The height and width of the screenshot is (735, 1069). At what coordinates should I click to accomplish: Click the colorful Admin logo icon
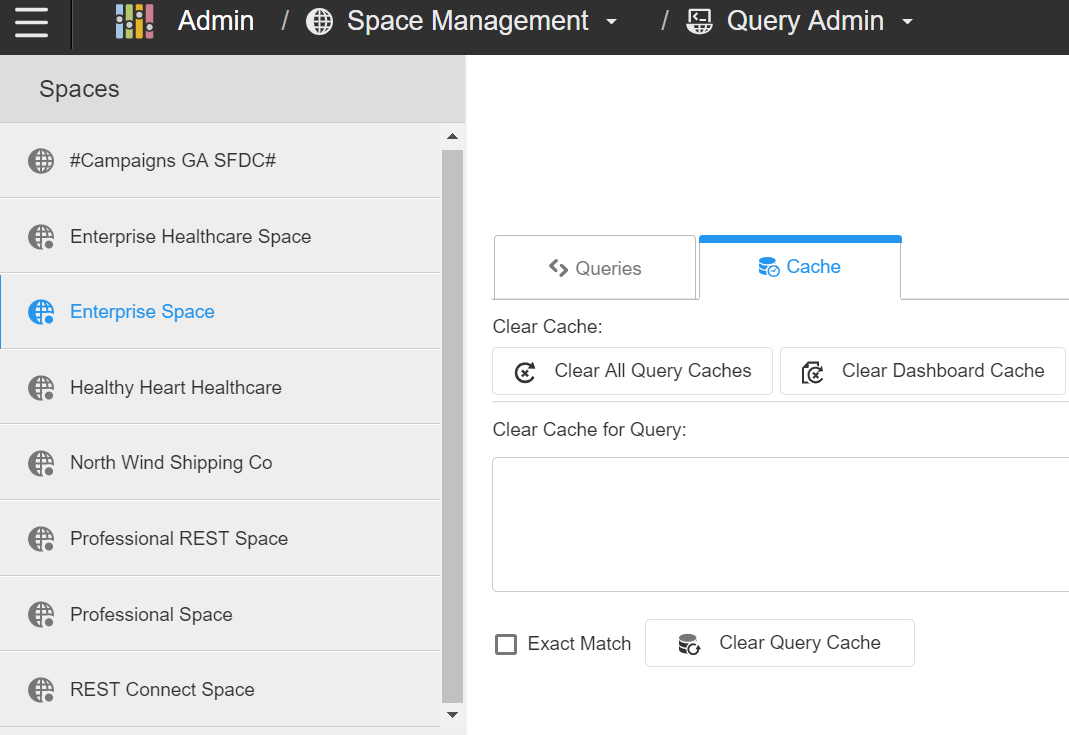(134, 21)
